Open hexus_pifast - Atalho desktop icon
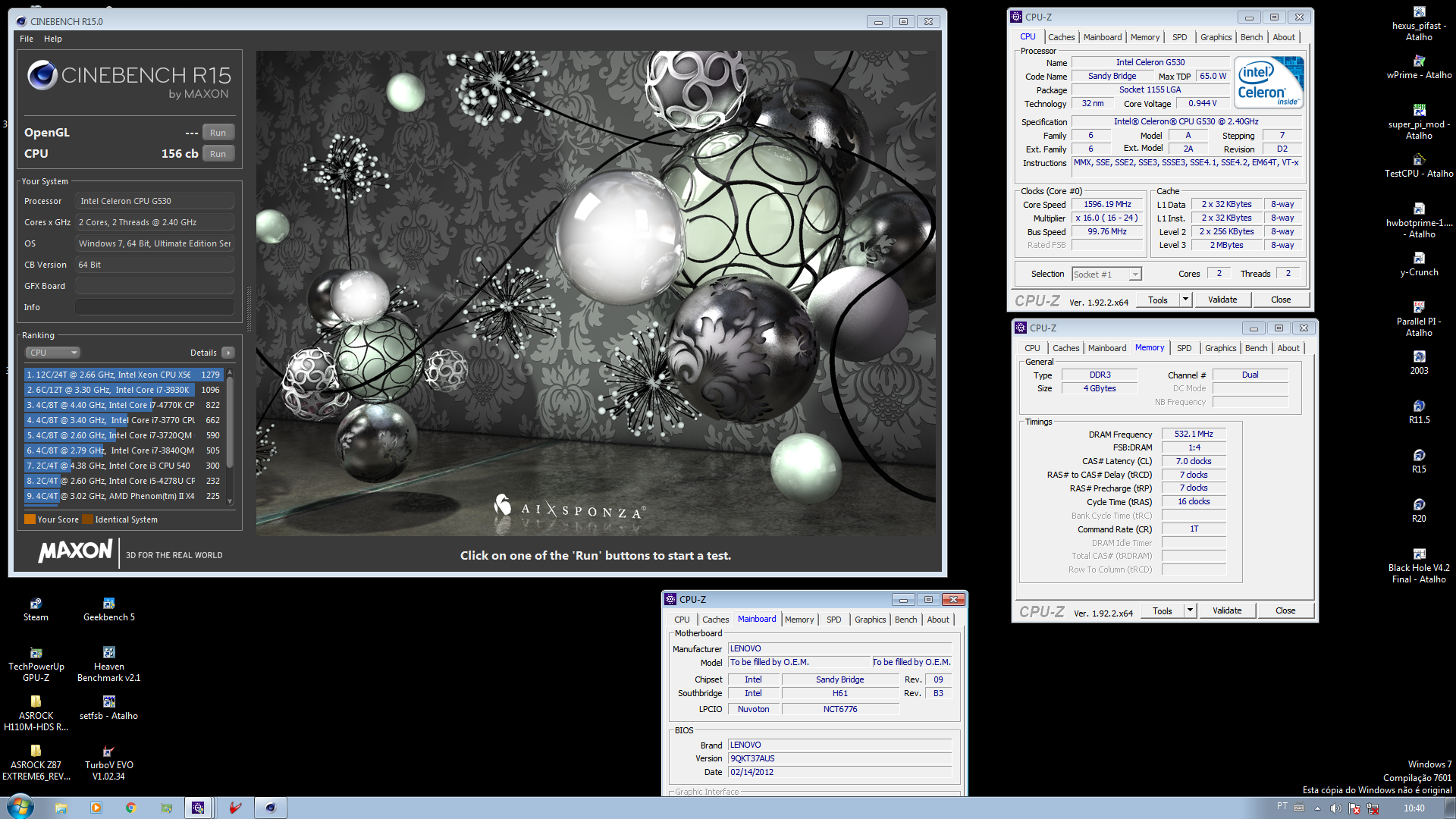The width and height of the screenshot is (1456, 819). [x=1419, y=24]
